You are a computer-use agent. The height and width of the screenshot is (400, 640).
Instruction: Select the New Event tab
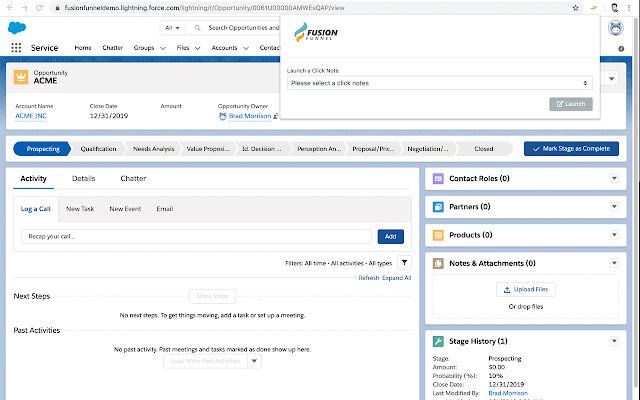pos(125,209)
